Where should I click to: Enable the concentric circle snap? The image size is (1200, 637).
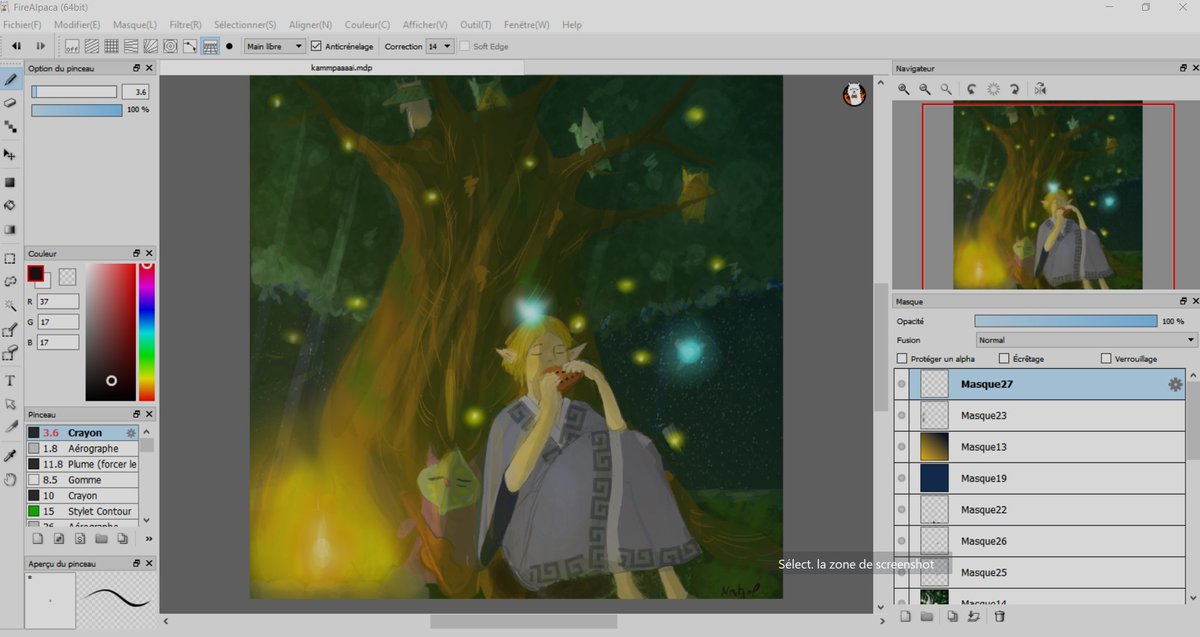(170, 46)
